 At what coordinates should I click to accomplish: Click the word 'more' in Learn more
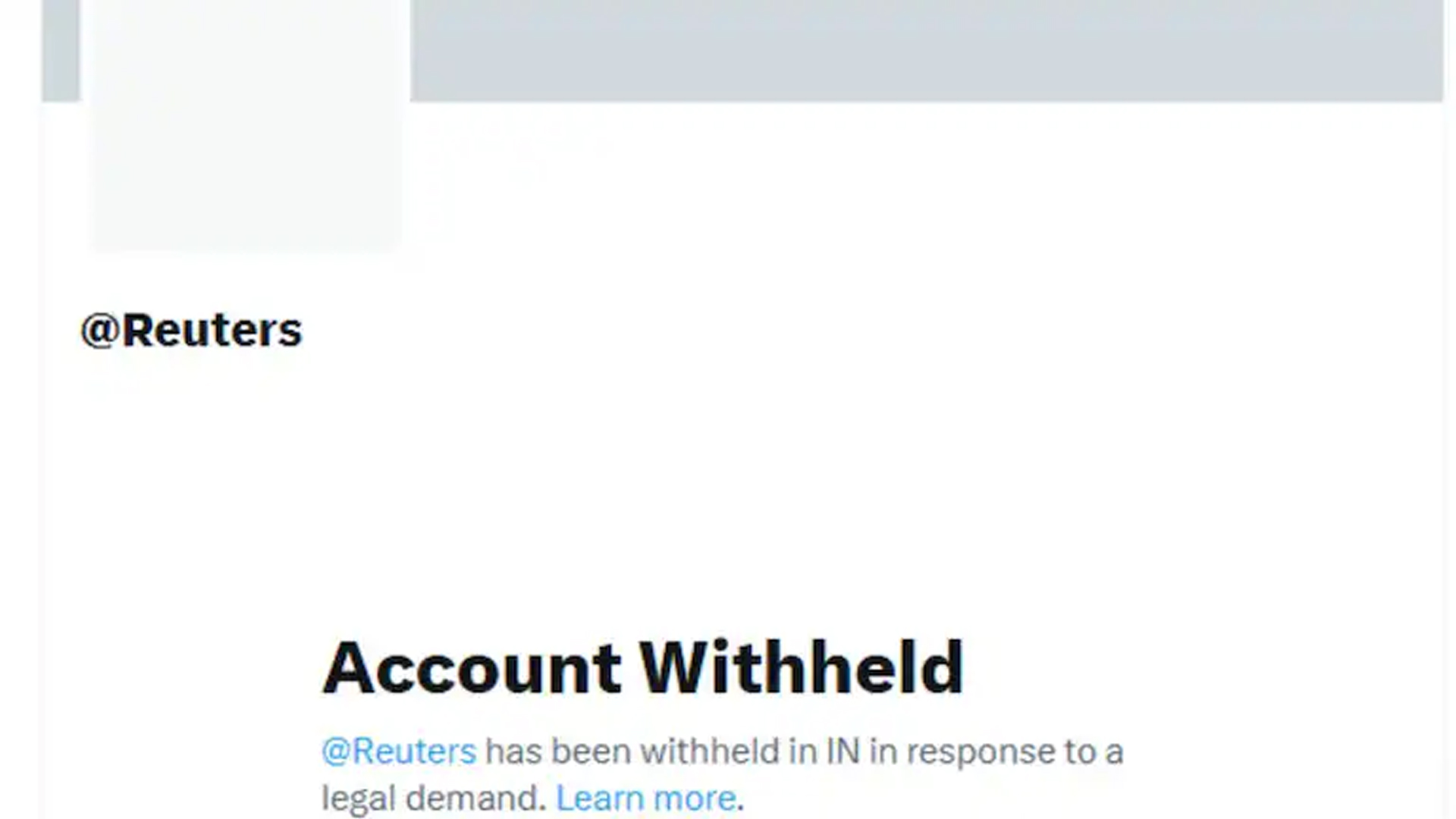point(695,799)
